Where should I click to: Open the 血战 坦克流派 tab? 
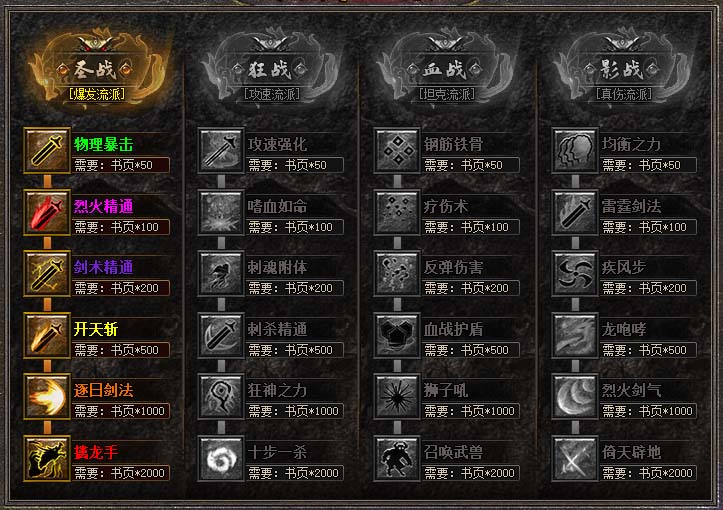point(446,69)
